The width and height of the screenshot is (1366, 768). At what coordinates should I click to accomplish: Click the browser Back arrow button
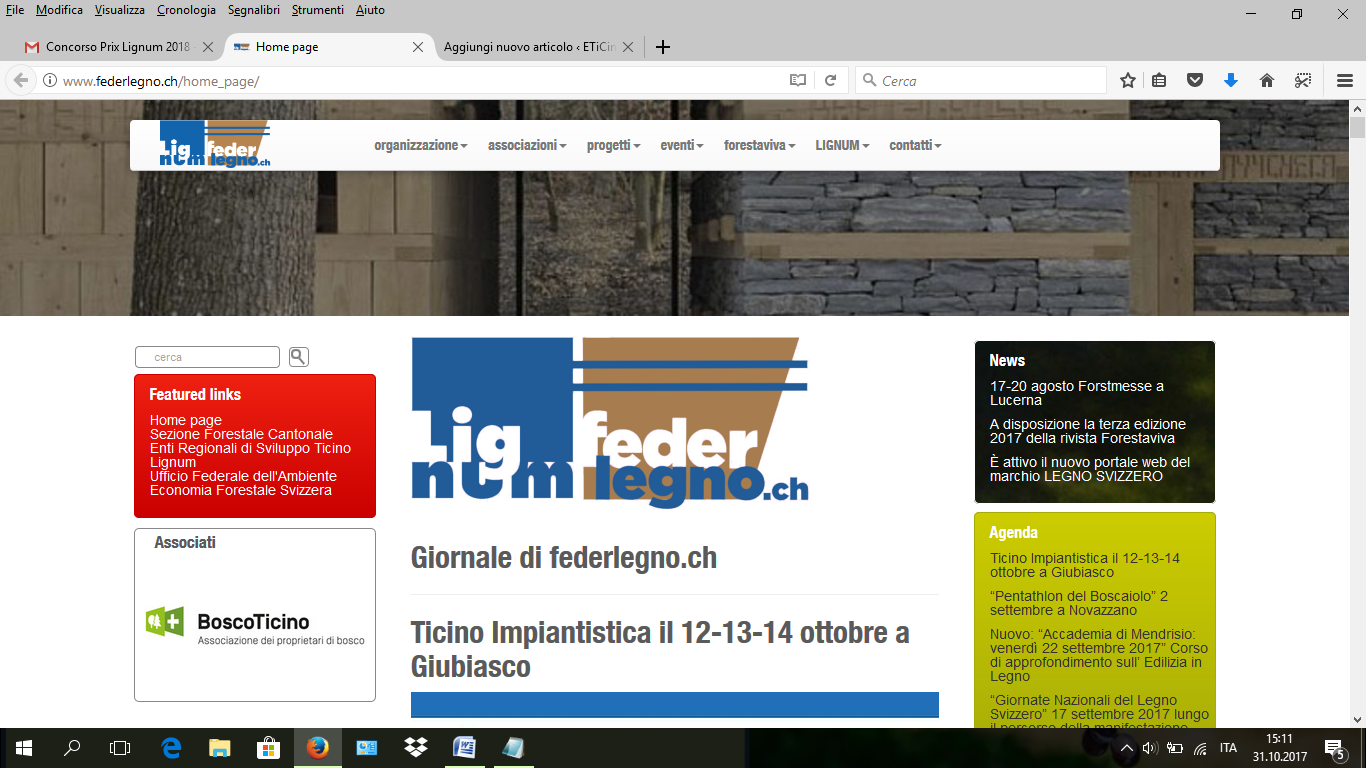(21, 81)
